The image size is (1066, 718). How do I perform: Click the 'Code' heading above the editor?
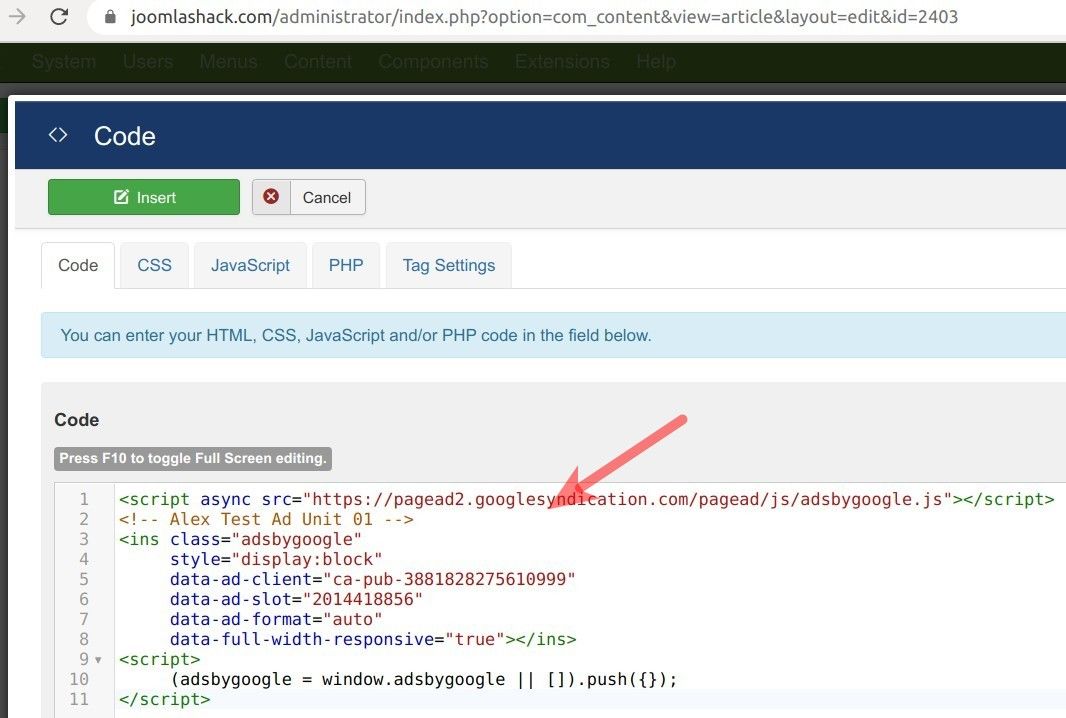[77, 420]
